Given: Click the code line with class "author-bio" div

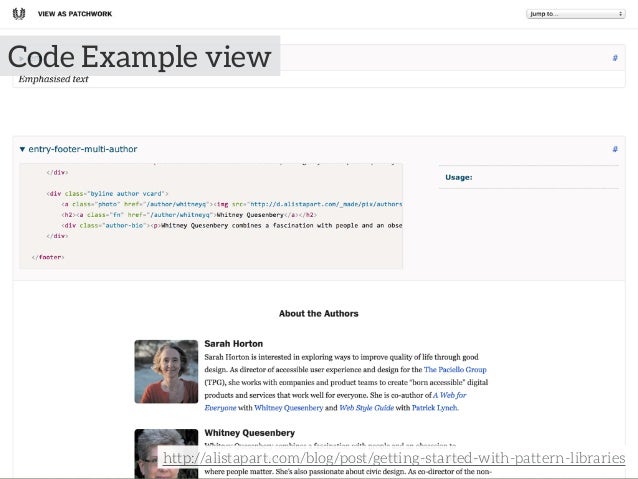Looking at the screenshot, I should [x=232, y=225].
